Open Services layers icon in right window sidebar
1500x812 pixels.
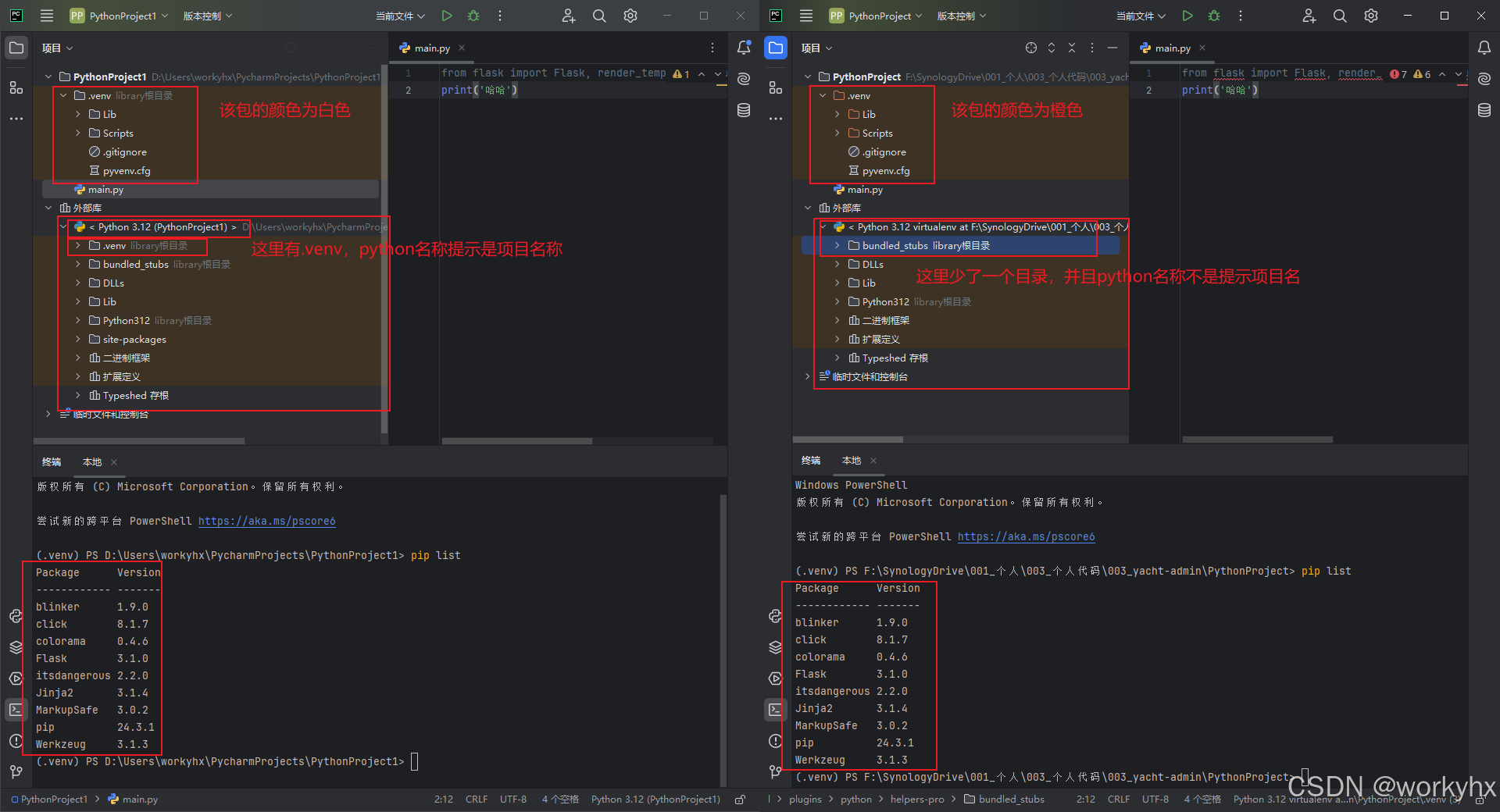[x=775, y=647]
